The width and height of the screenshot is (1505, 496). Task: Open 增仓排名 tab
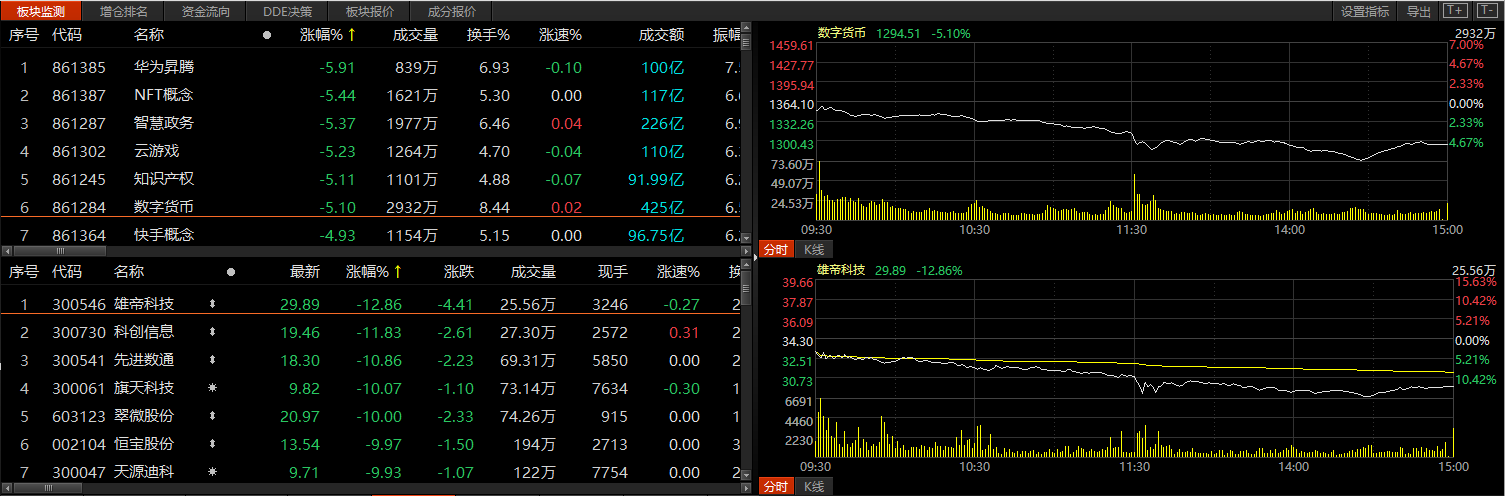coord(124,12)
